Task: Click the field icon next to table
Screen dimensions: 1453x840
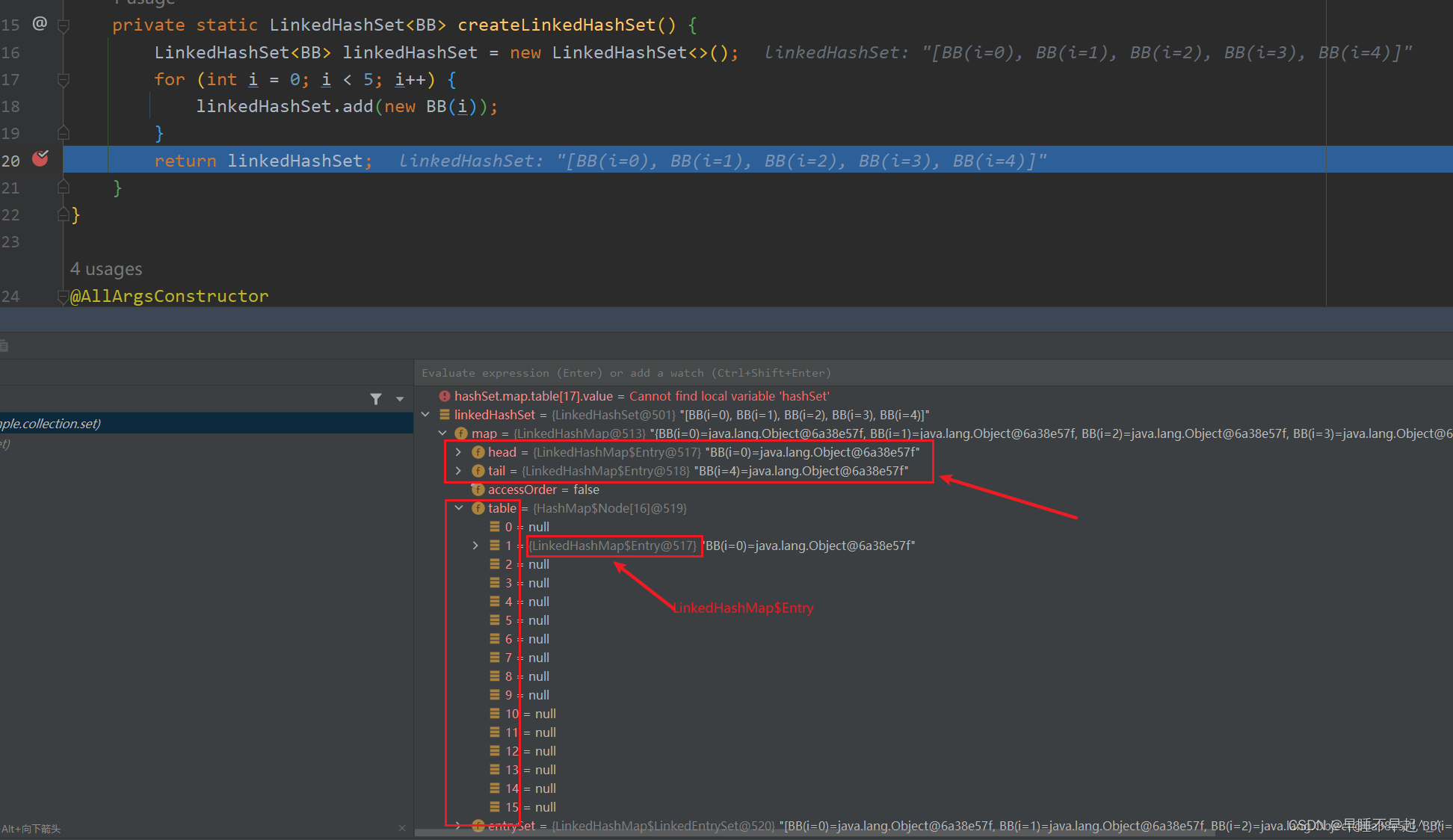Action: coord(478,508)
